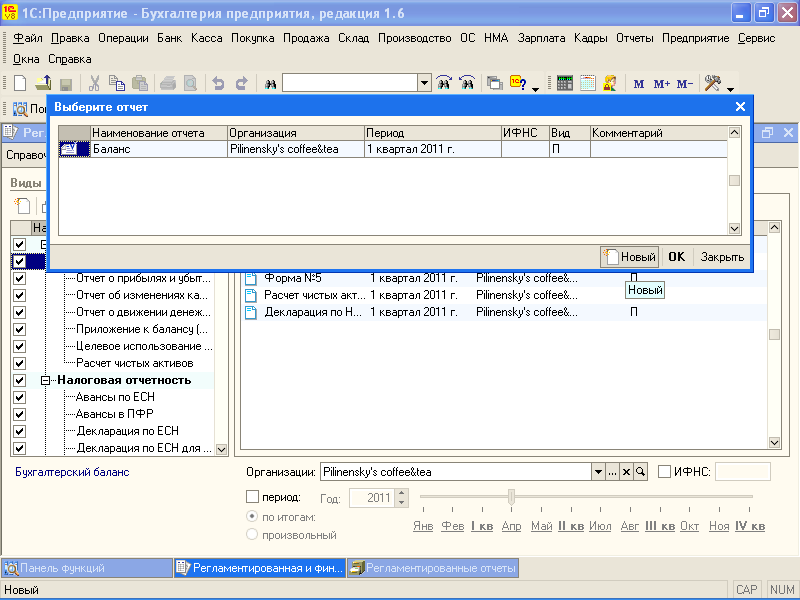Screen dimensions: 800x600
Task: Uncheck the Налоговая отчетность checkbox
Action: [x=19, y=380]
